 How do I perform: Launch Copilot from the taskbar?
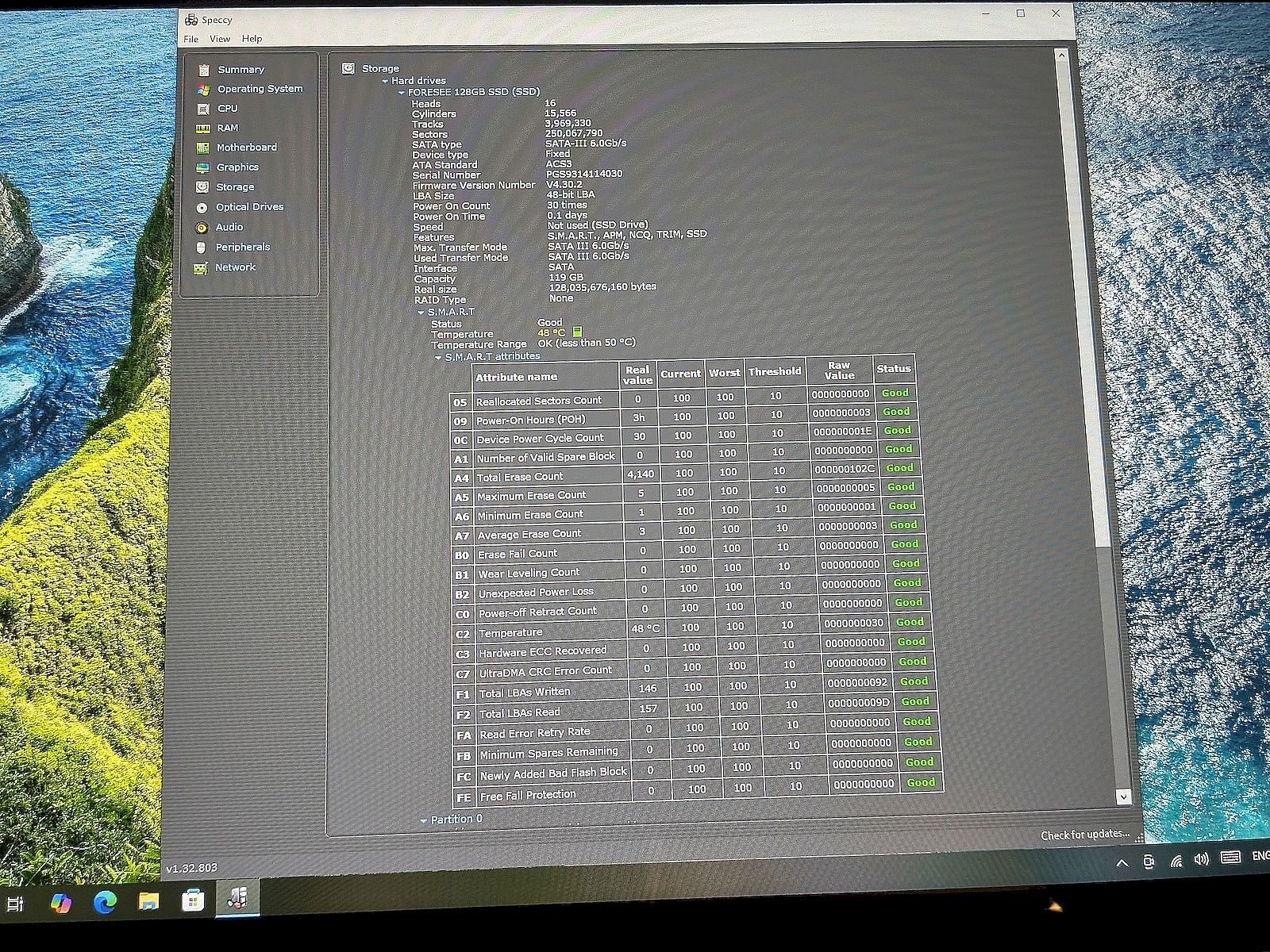(x=60, y=902)
